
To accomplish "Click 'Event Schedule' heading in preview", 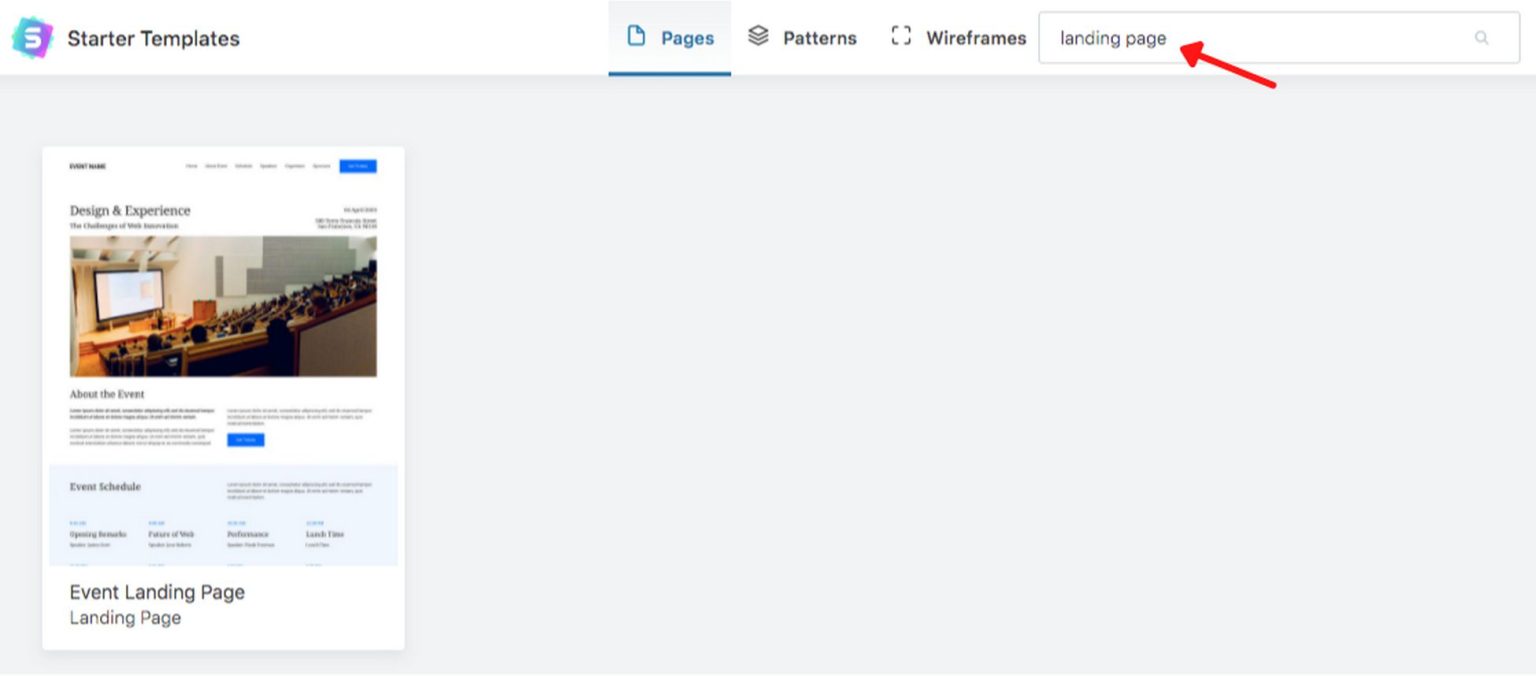I will (x=105, y=487).
